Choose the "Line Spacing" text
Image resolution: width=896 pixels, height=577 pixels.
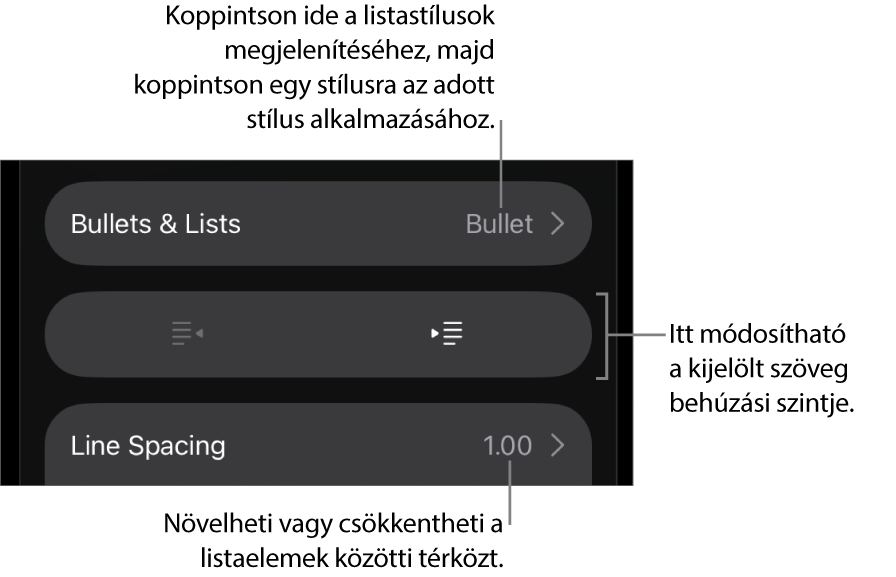click(x=148, y=446)
